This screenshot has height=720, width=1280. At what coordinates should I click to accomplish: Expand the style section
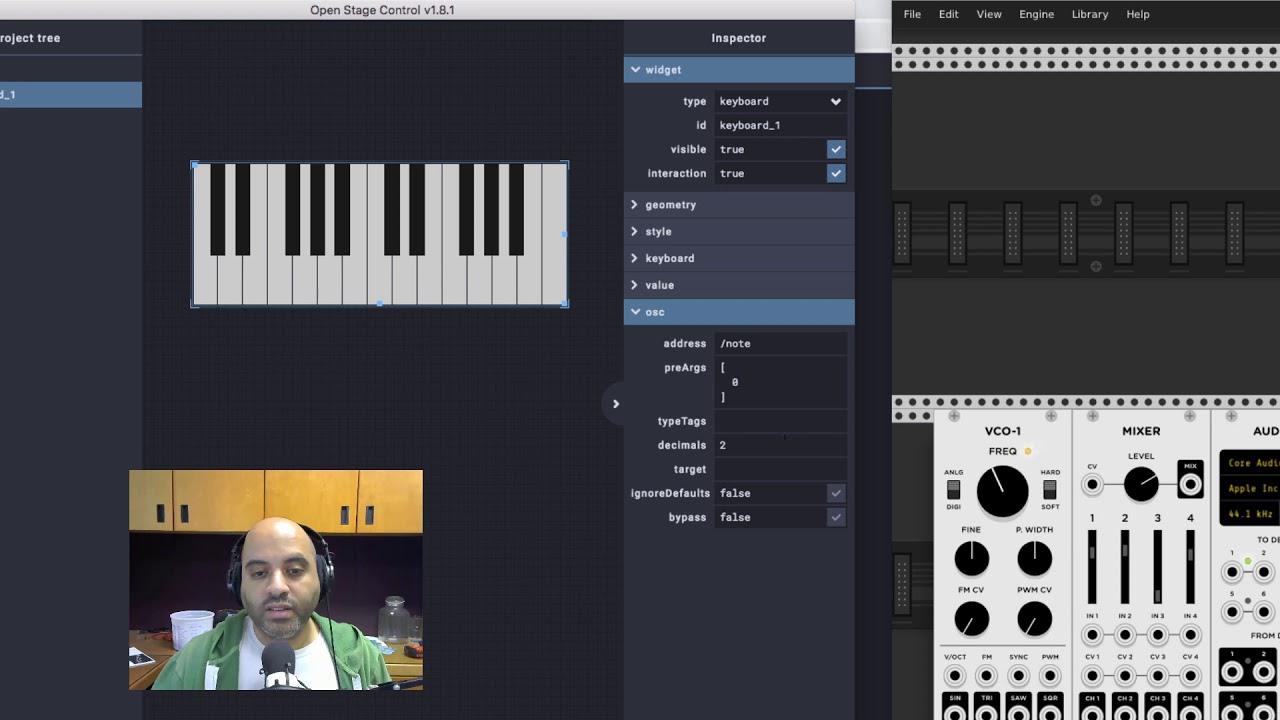[739, 231]
